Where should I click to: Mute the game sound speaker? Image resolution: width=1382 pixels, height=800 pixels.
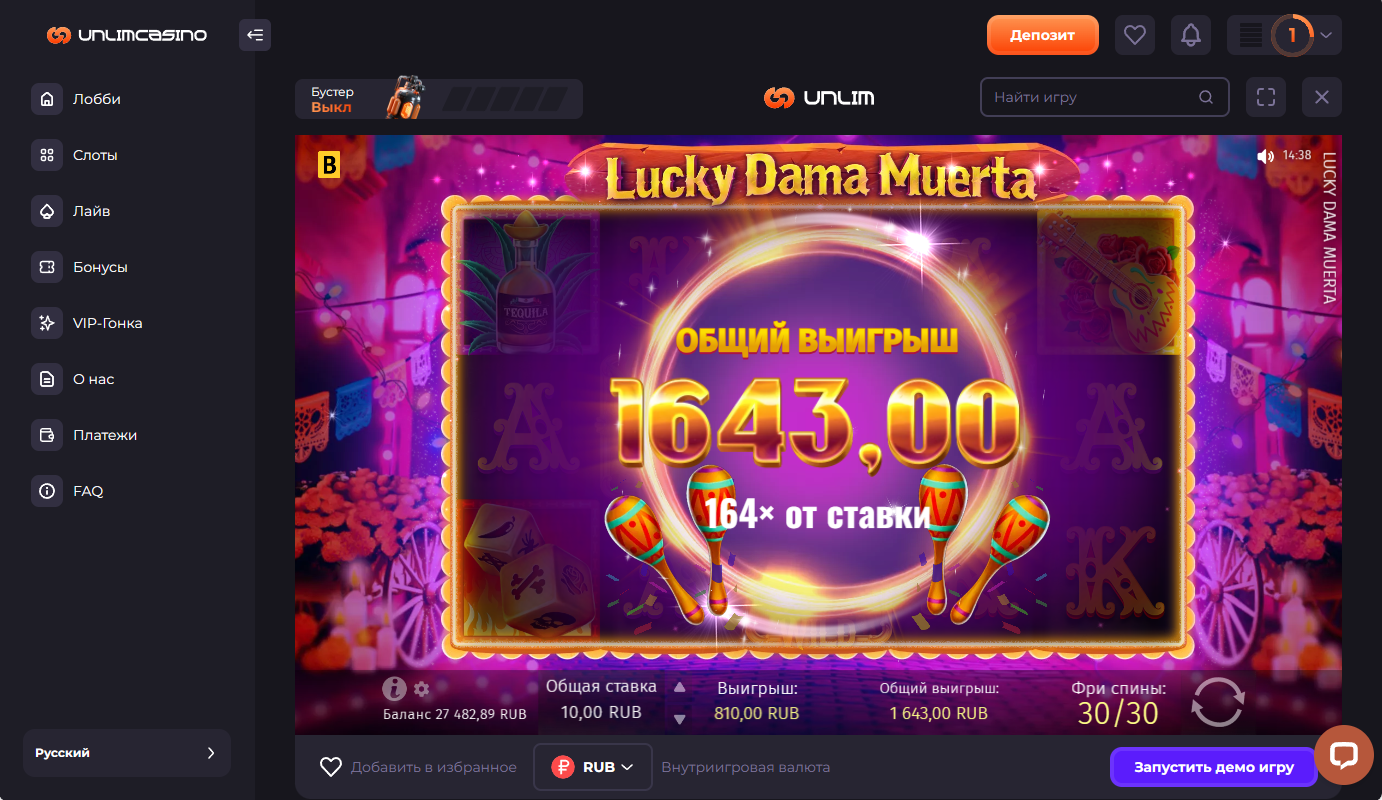tap(1265, 156)
